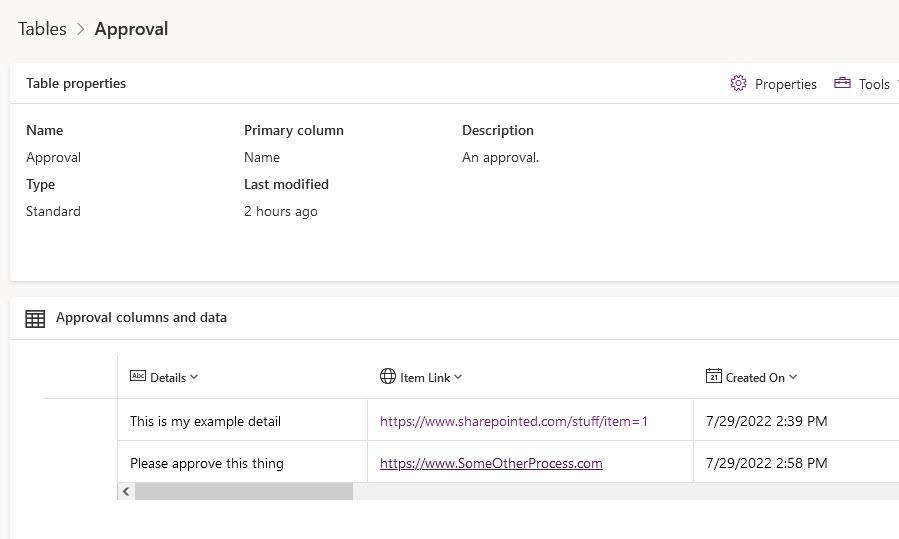The width and height of the screenshot is (899, 539).
Task: Click the Details column header text
Action: click(x=168, y=378)
